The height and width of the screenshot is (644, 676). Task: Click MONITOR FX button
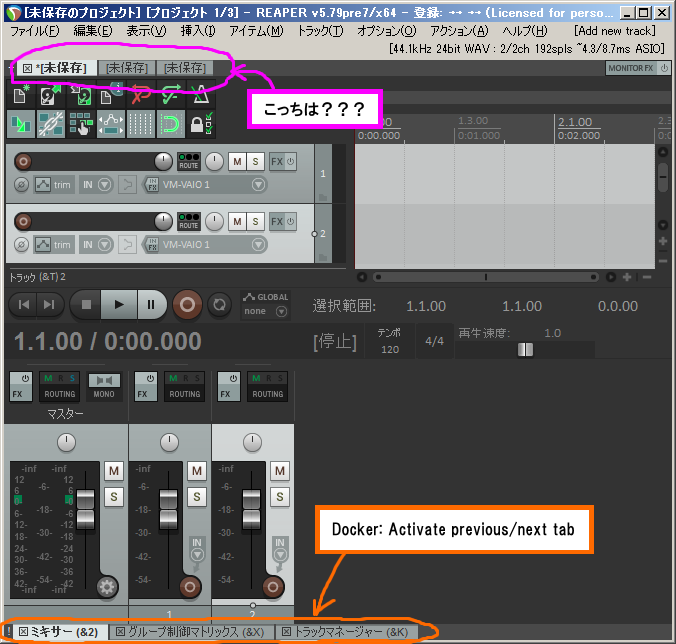pos(631,68)
